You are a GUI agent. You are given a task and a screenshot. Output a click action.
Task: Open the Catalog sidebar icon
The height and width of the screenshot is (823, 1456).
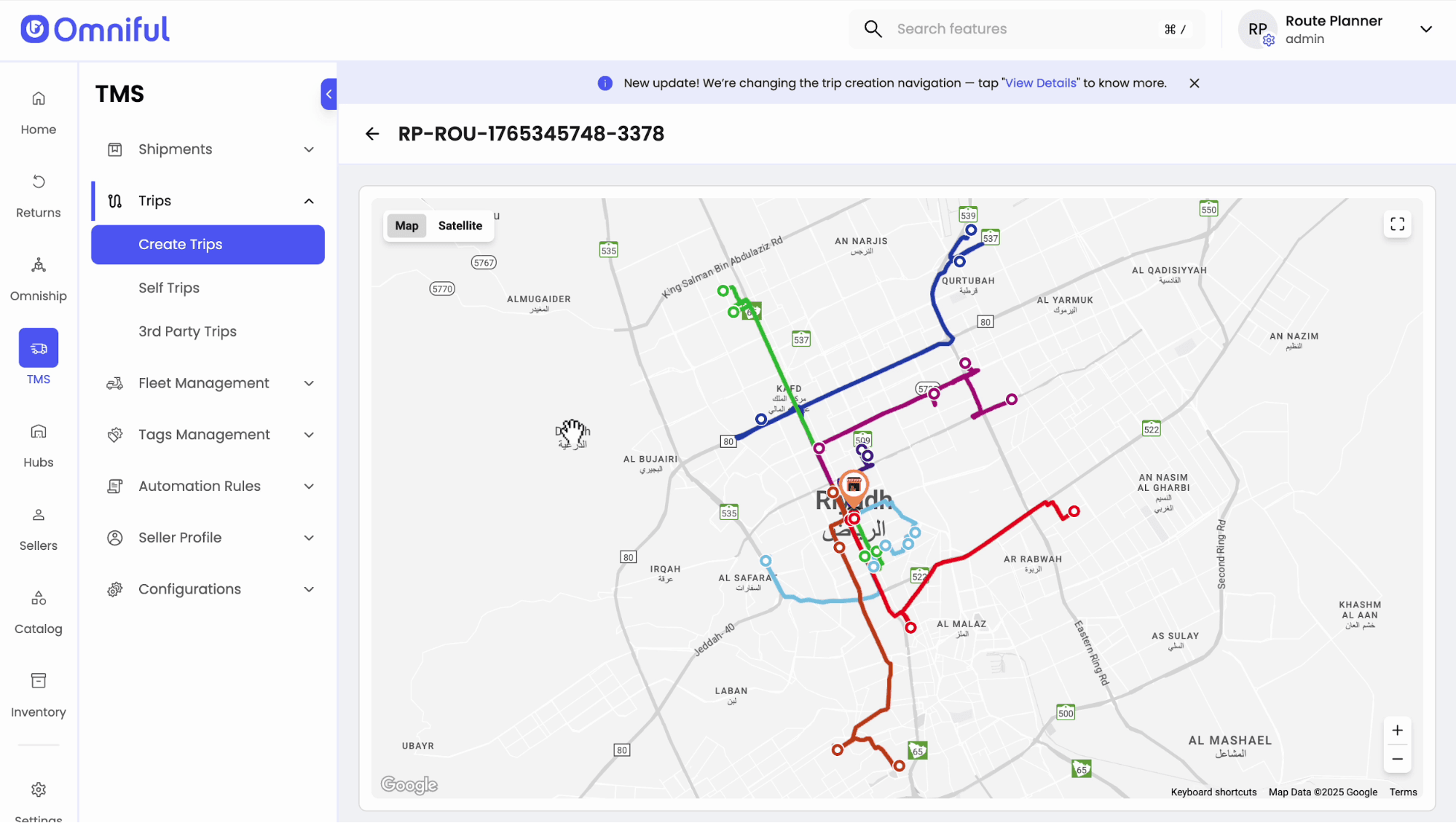tap(39, 611)
